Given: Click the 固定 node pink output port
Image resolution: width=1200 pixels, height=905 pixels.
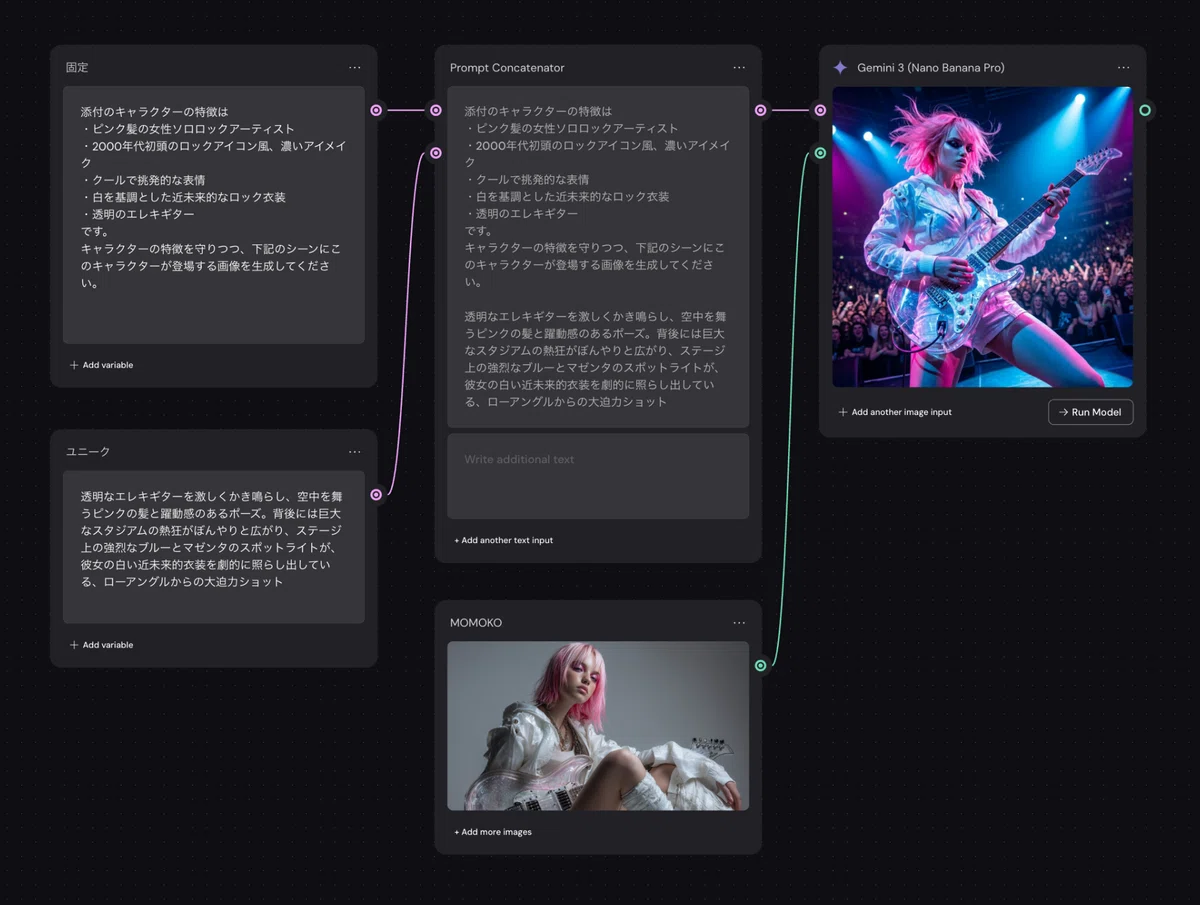Looking at the screenshot, I should [x=376, y=110].
